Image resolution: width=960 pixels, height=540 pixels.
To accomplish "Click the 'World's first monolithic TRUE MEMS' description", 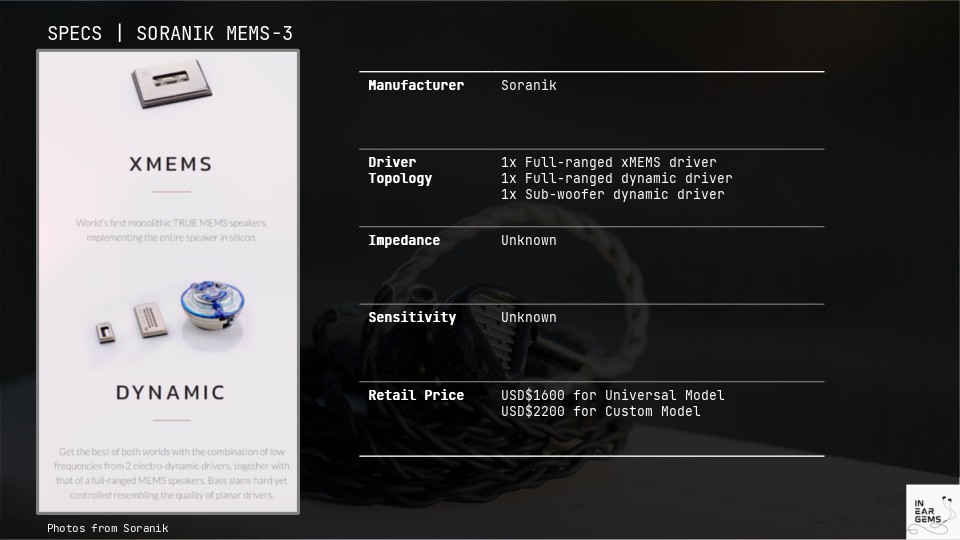I will click(x=171, y=230).
